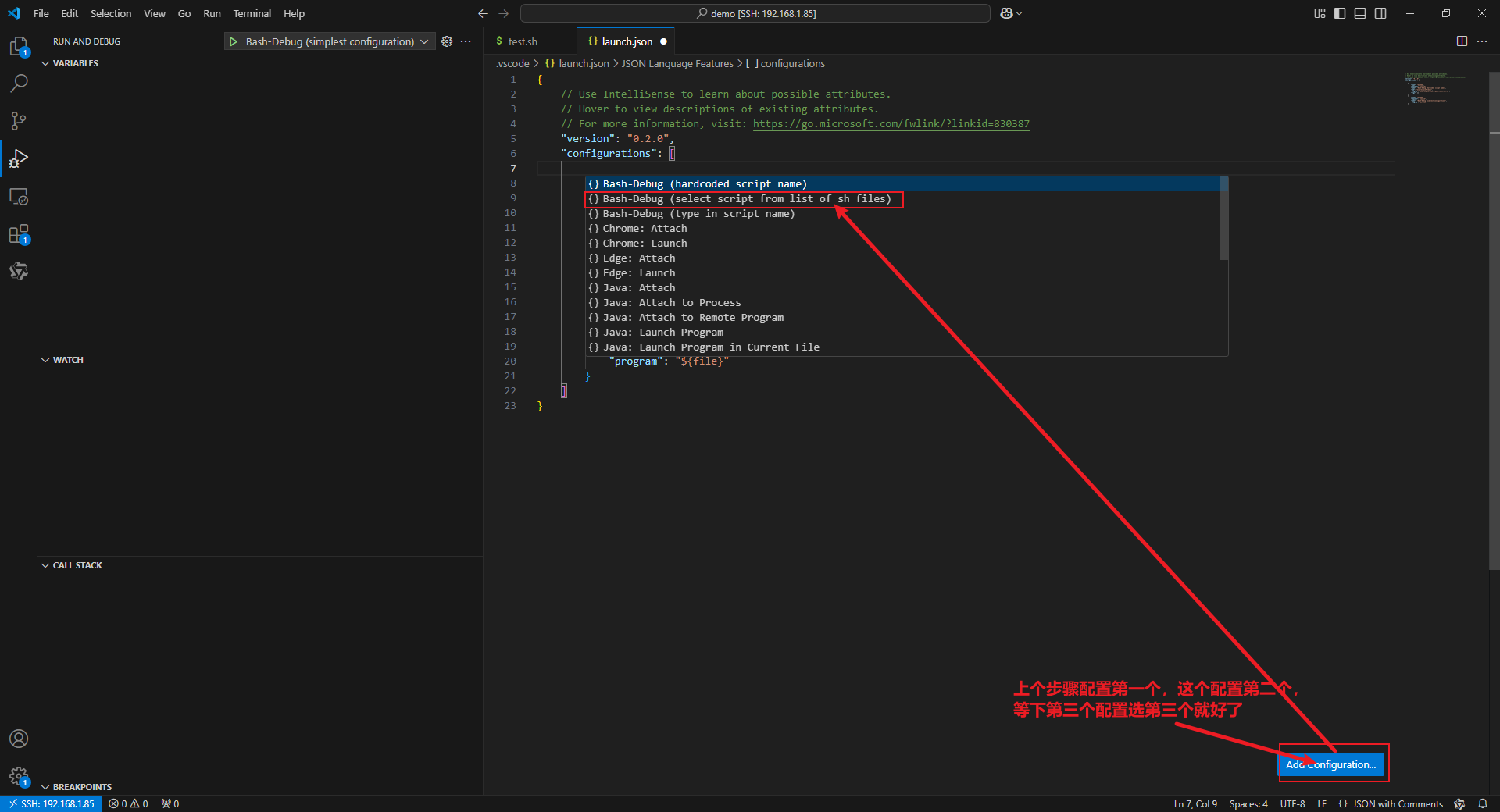Open the View menu

(x=155, y=13)
